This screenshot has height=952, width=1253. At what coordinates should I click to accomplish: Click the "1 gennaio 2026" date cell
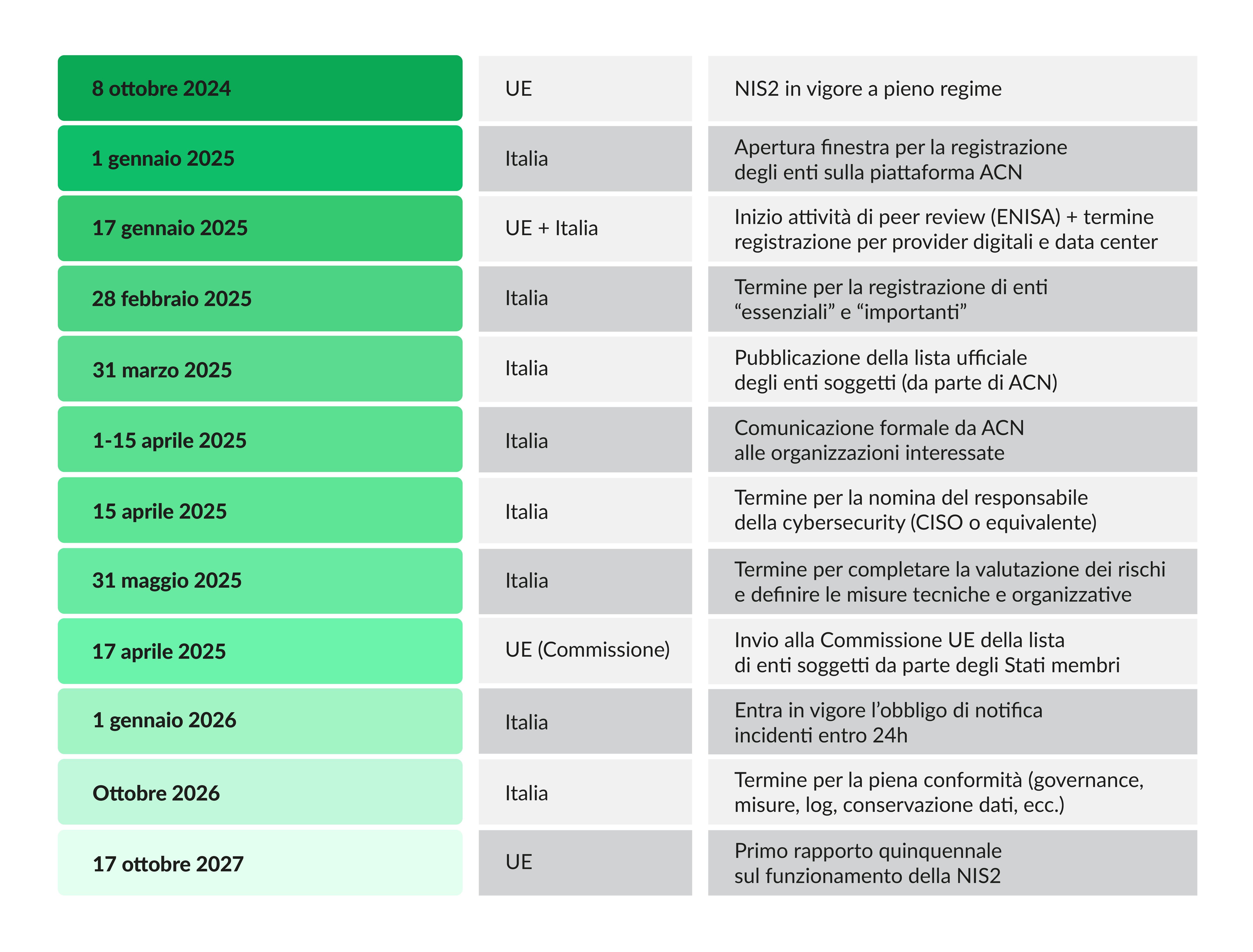[260, 721]
